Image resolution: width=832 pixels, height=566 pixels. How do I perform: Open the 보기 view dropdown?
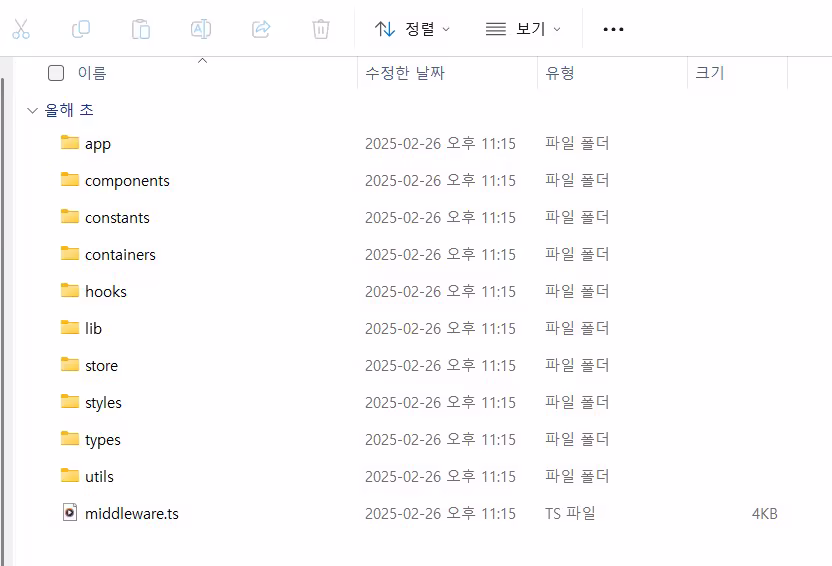(x=523, y=29)
